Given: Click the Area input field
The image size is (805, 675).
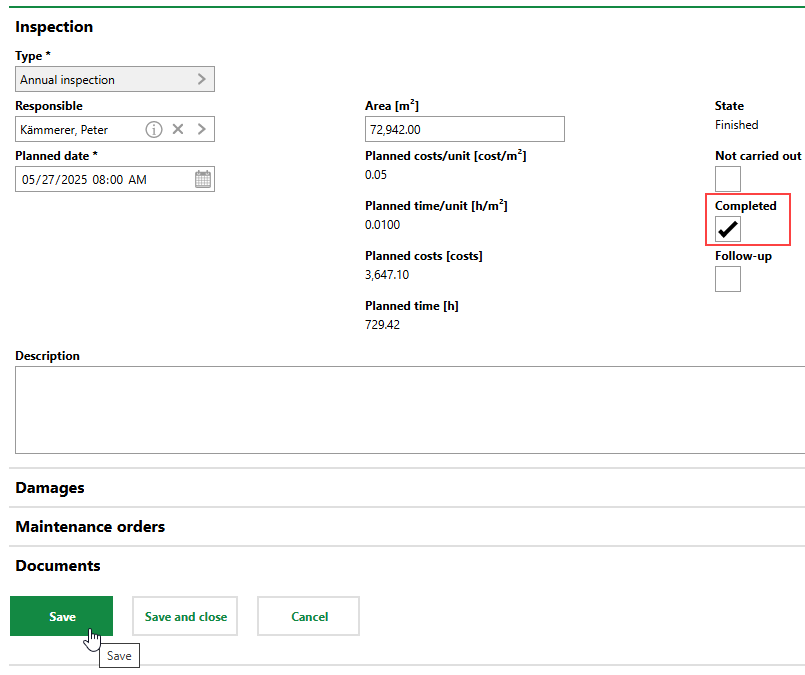Looking at the screenshot, I should (464, 129).
